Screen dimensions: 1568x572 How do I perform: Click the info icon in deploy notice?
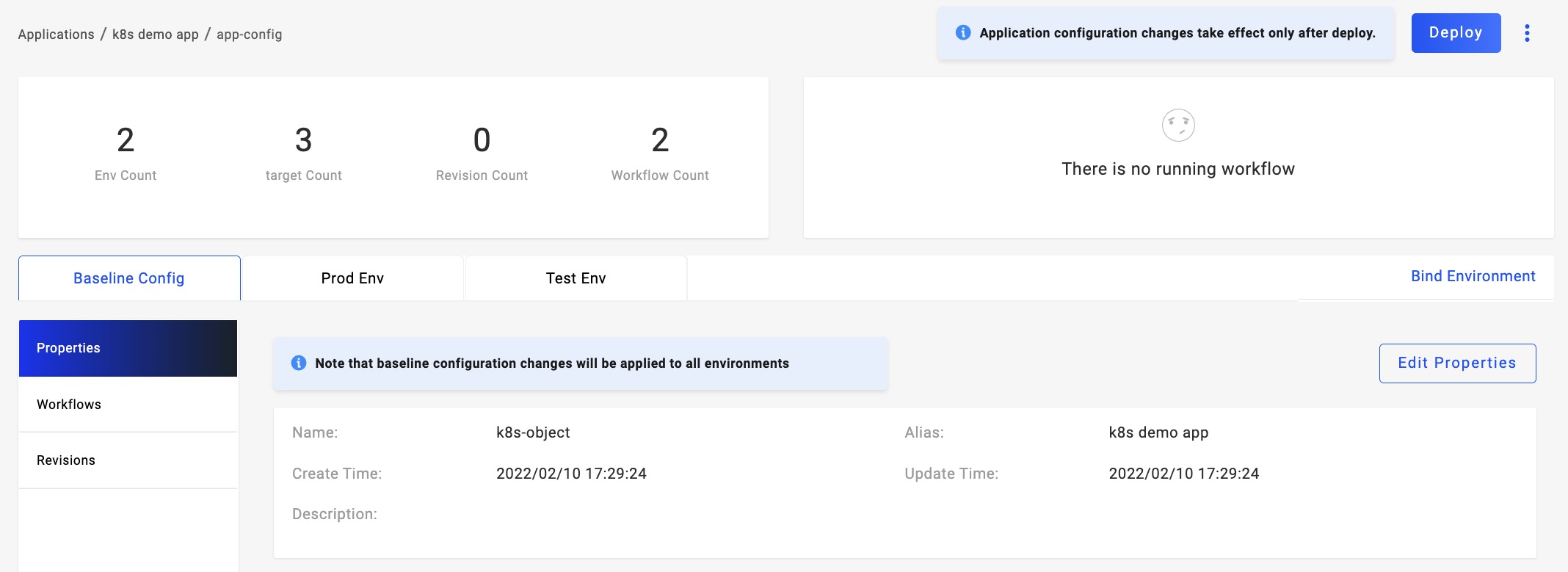point(962,33)
